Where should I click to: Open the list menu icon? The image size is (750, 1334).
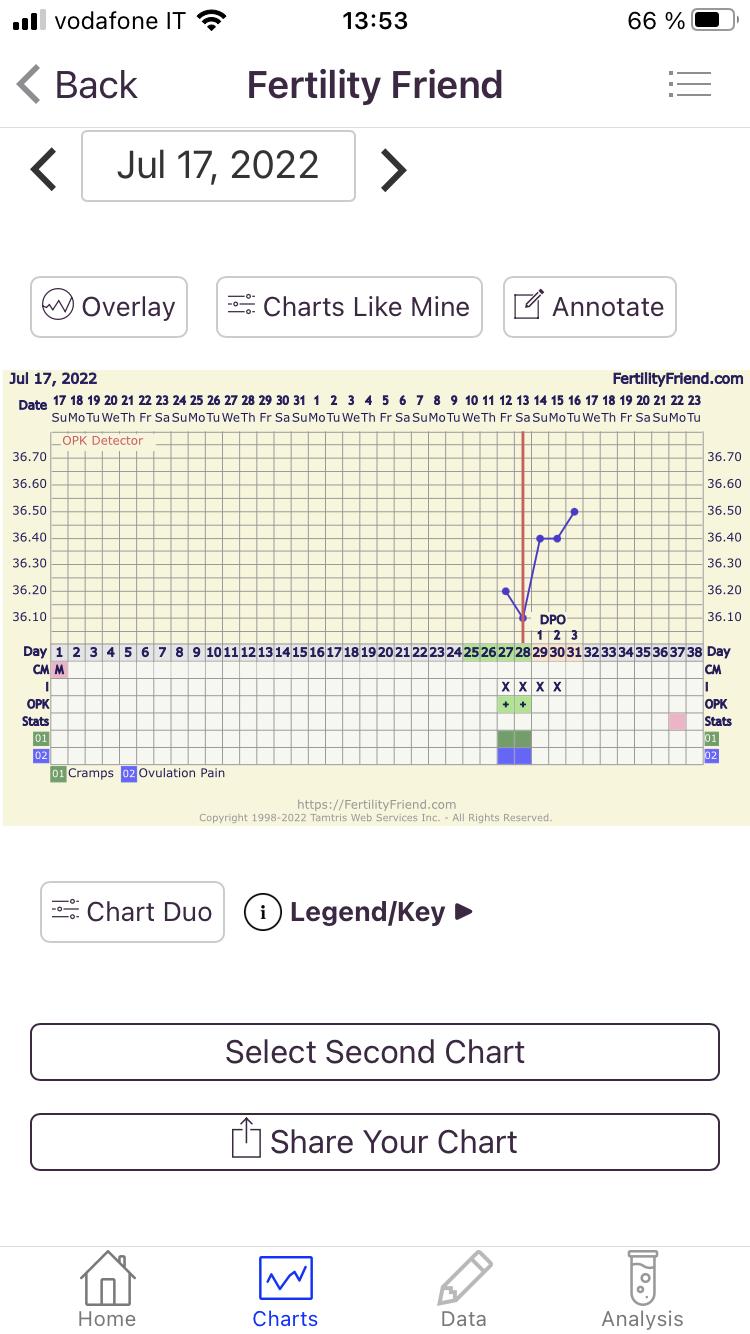tap(689, 84)
